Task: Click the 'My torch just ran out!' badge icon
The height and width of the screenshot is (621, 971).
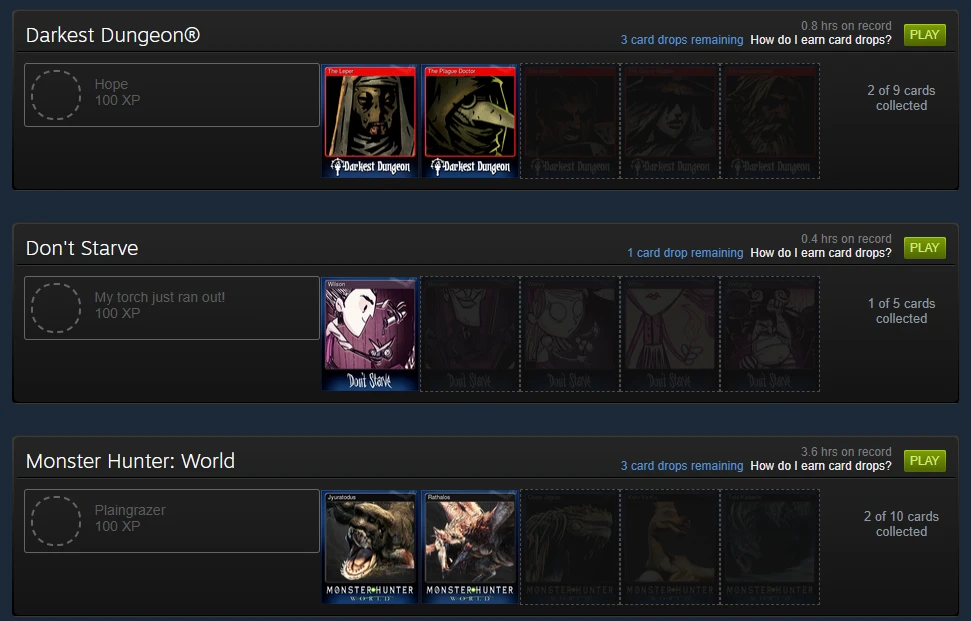Action: click(x=56, y=308)
